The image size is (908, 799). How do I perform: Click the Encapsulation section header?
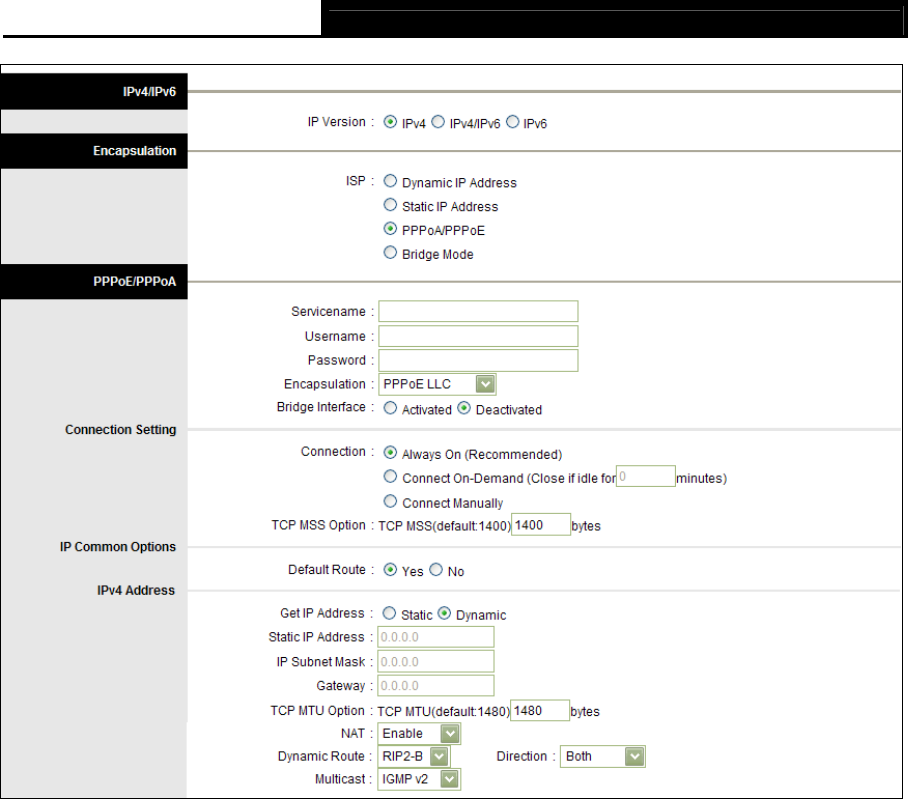click(94, 151)
